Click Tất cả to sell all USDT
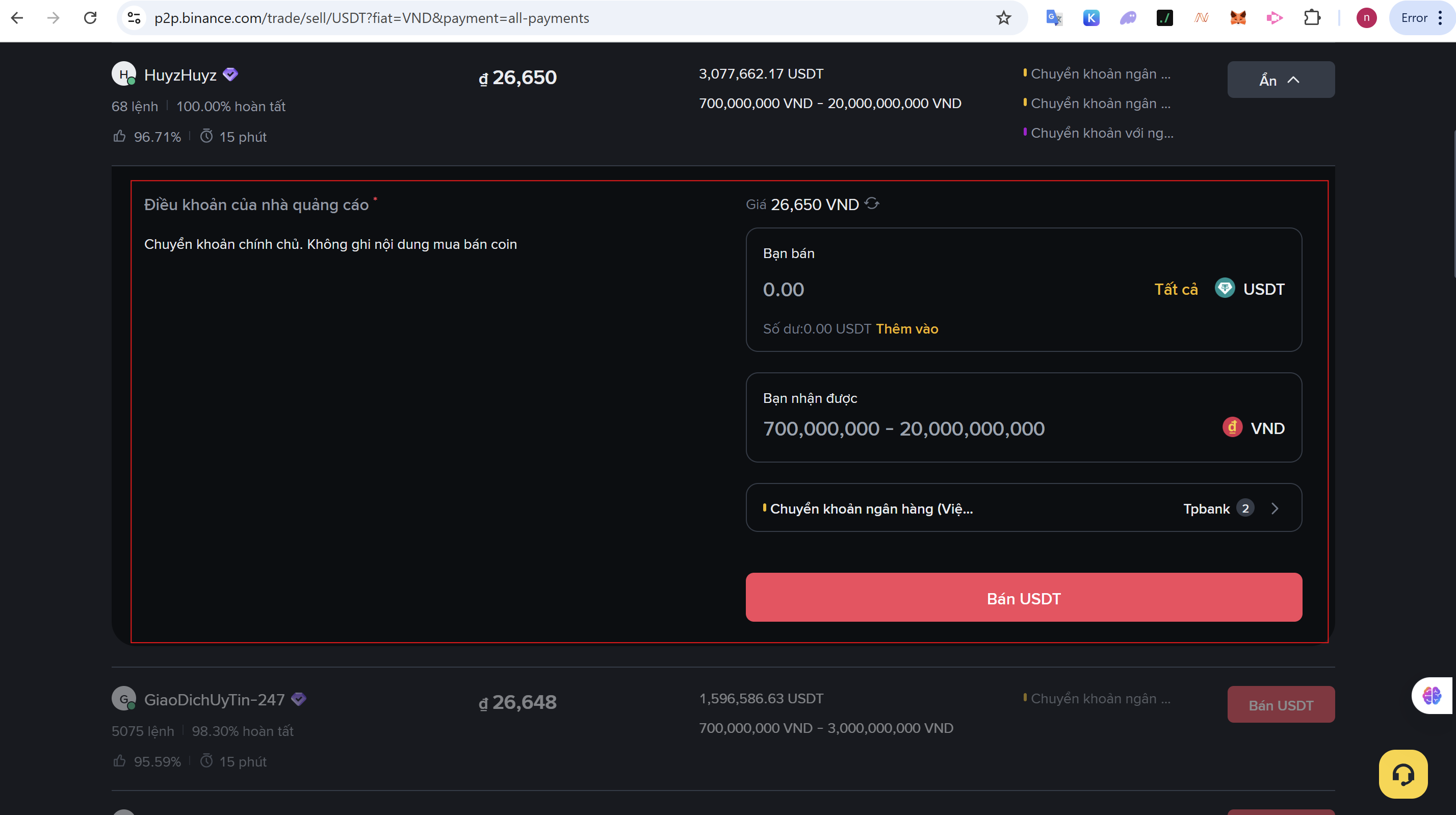This screenshot has height=815, width=1456. pos(1176,290)
